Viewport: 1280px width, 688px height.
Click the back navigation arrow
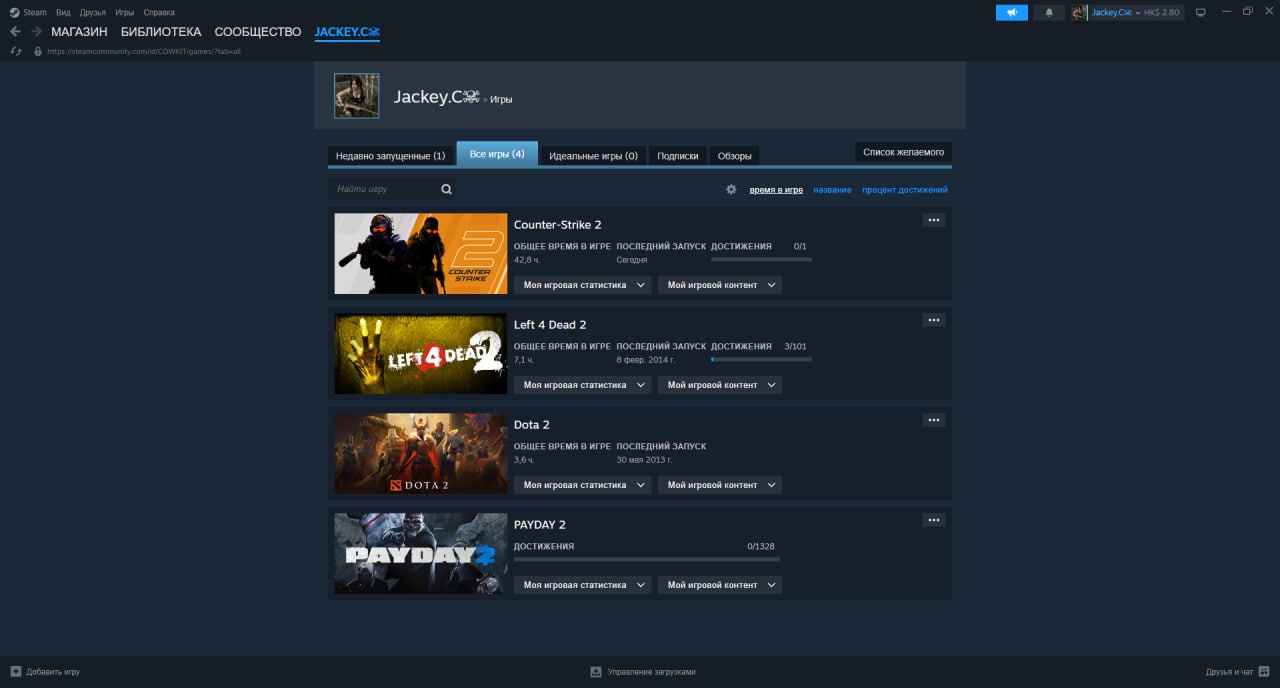pos(15,32)
